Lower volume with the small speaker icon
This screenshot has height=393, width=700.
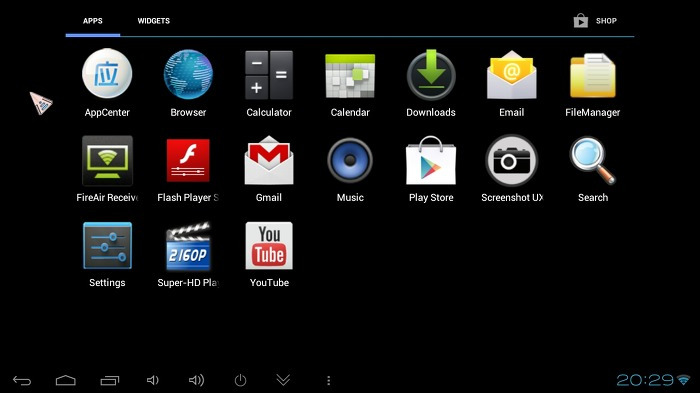153,380
